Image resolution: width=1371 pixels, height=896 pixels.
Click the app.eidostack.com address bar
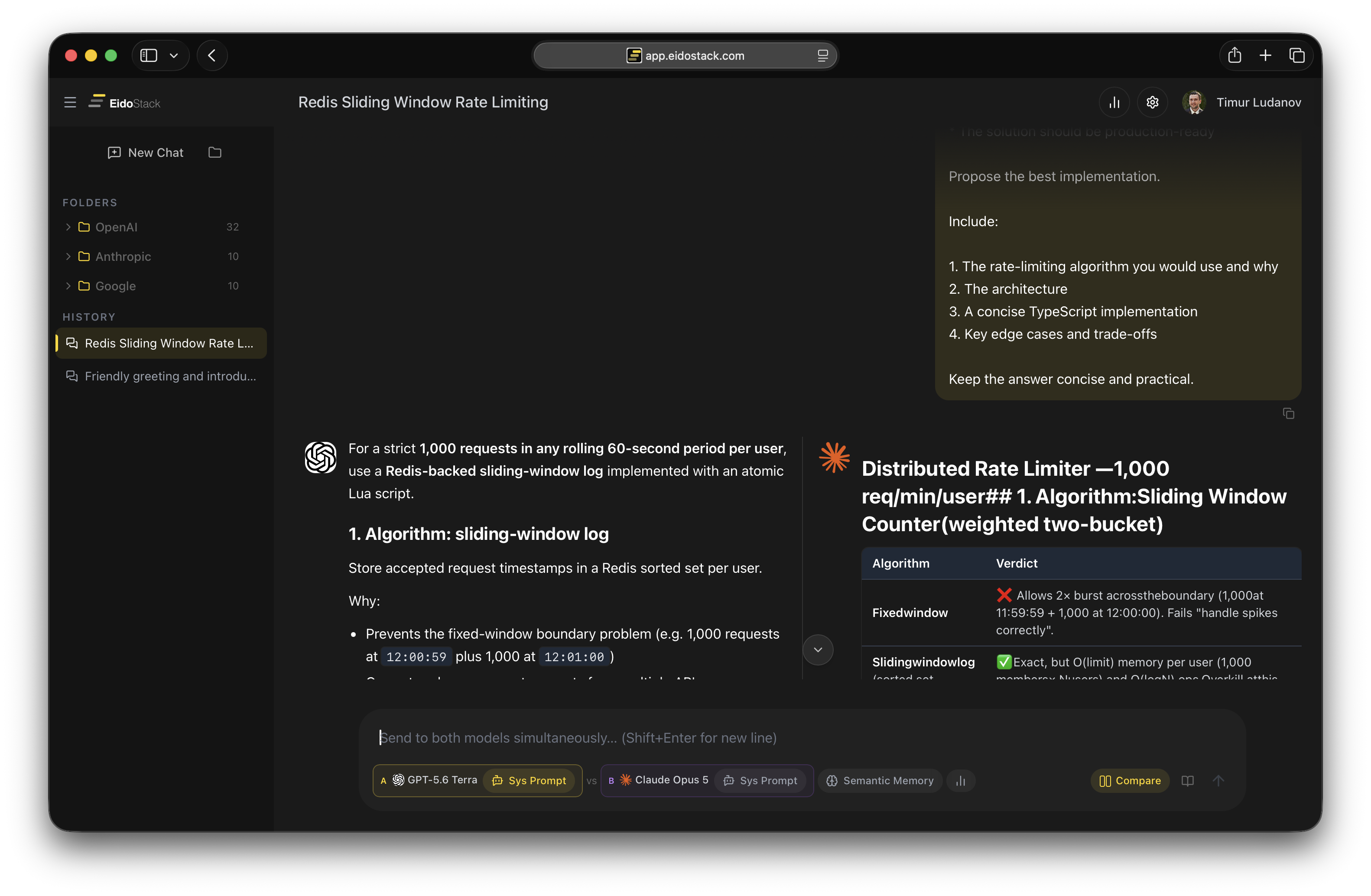pos(685,55)
